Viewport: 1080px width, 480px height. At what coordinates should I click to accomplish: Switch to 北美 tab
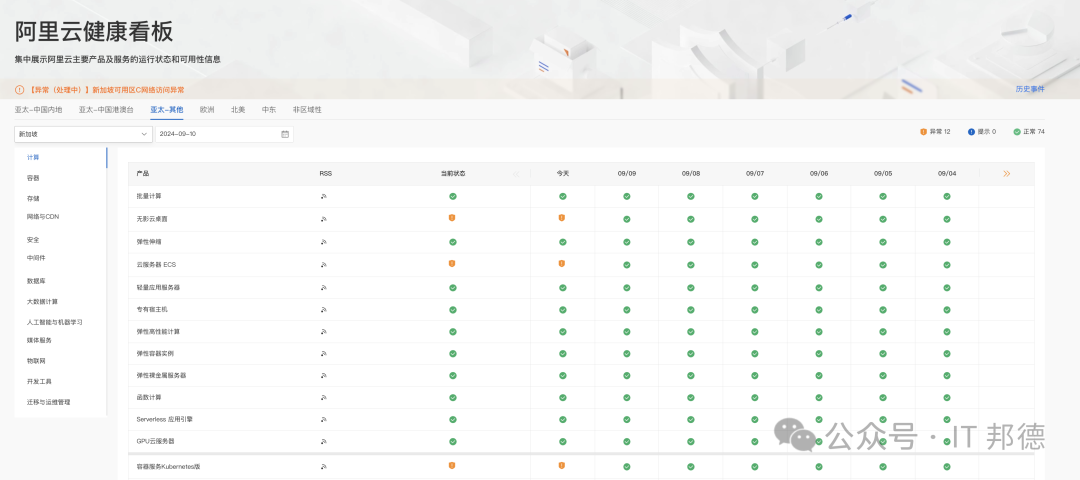(x=238, y=109)
